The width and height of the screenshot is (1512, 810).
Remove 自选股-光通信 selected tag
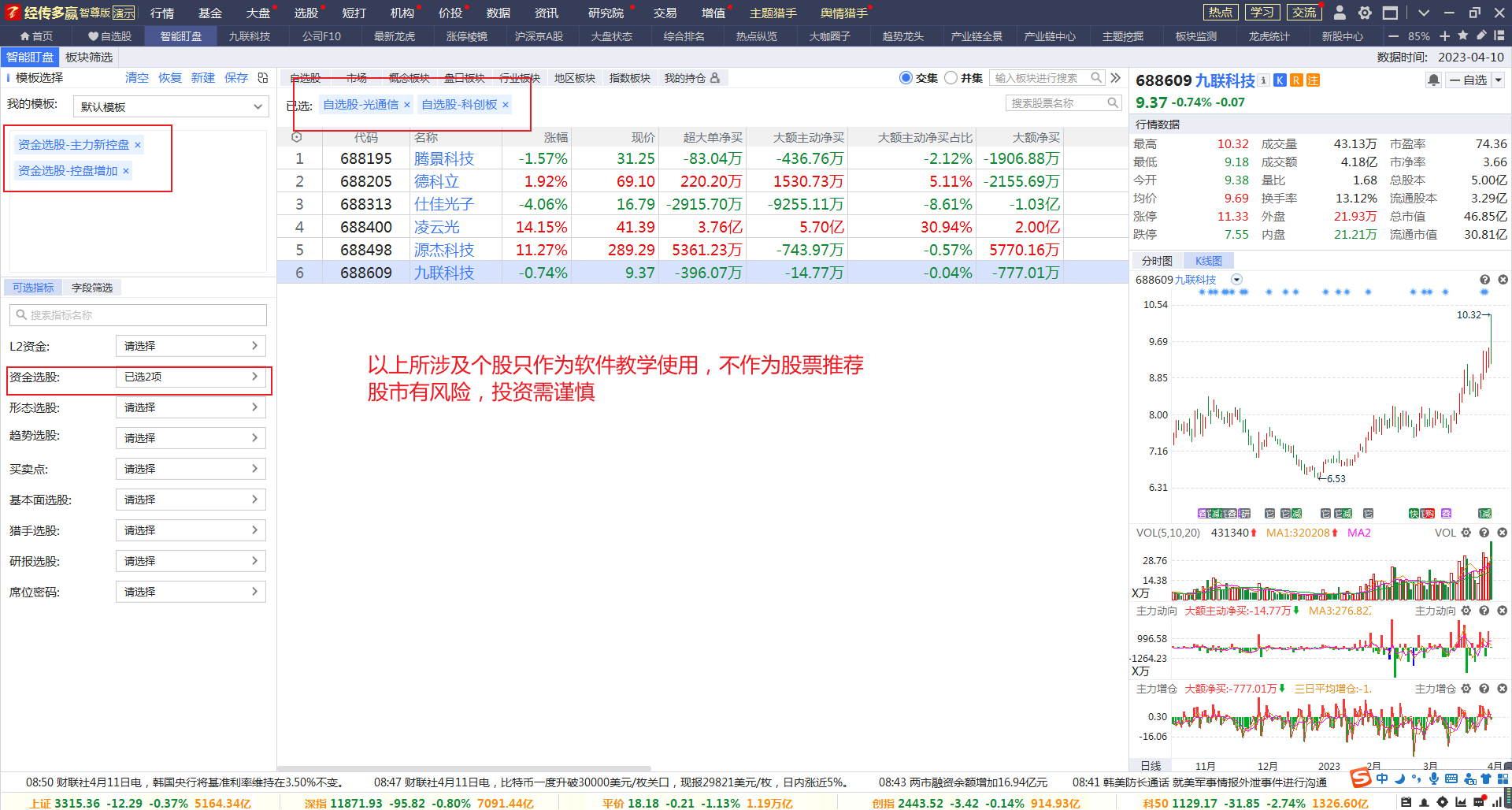point(407,105)
